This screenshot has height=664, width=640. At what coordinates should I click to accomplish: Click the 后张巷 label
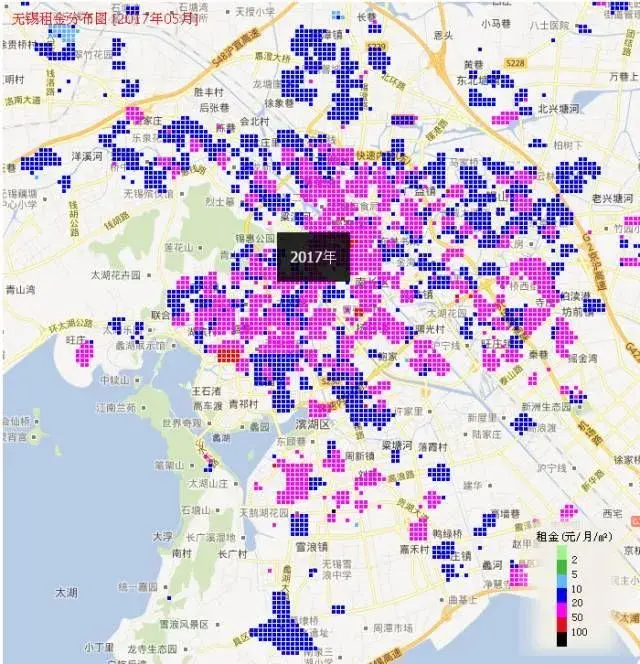[x=214, y=108]
